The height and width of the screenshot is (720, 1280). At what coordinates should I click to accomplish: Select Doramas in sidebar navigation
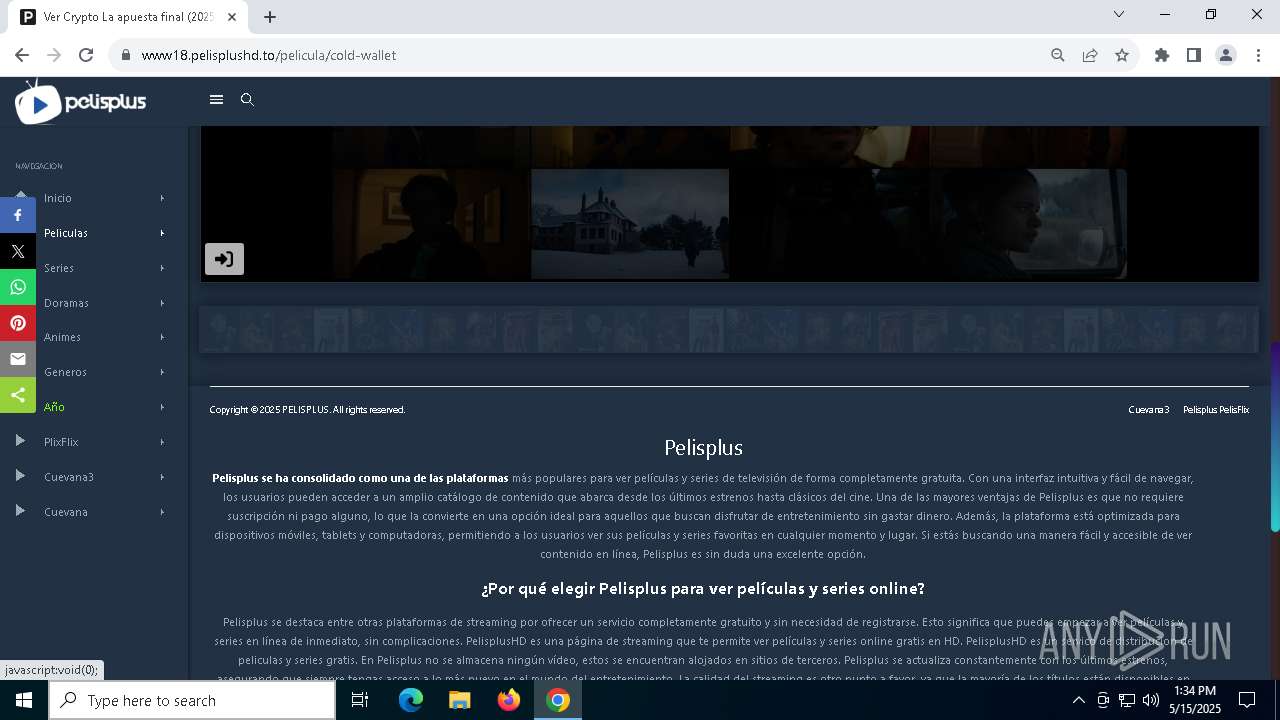tap(66, 303)
